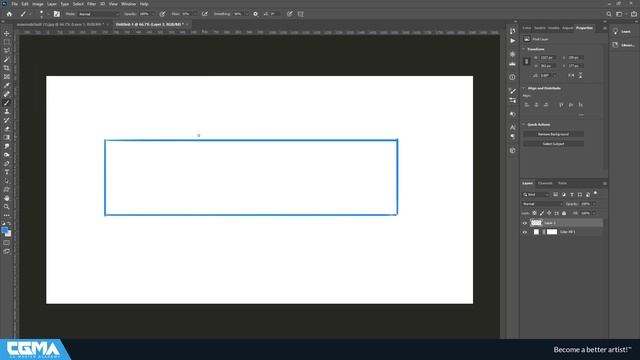The width and height of the screenshot is (640, 360).
Task: Open the brush Mode dropdown
Action: pyautogui.click(x=98, y=14)
